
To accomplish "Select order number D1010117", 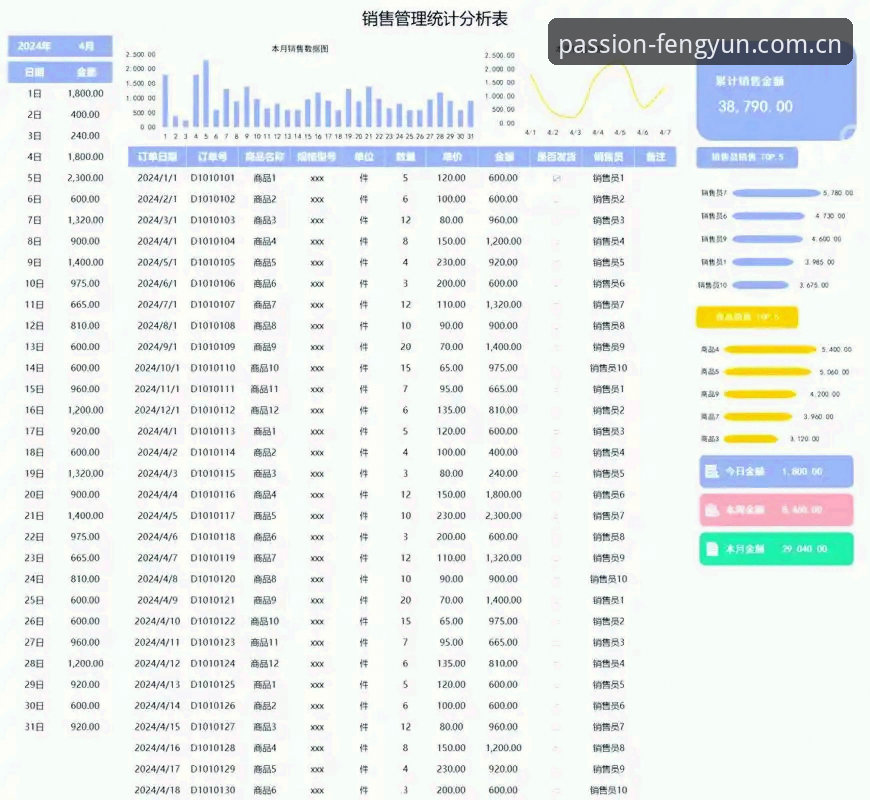I will 213,515.
